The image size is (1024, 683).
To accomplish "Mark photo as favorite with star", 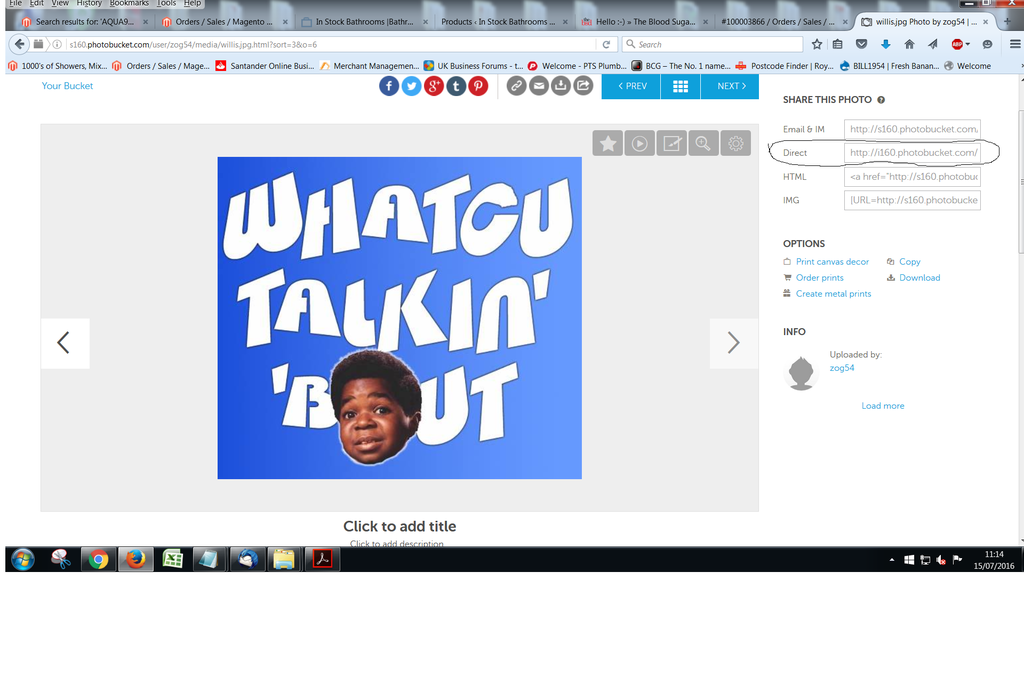I will click(608, 143).
